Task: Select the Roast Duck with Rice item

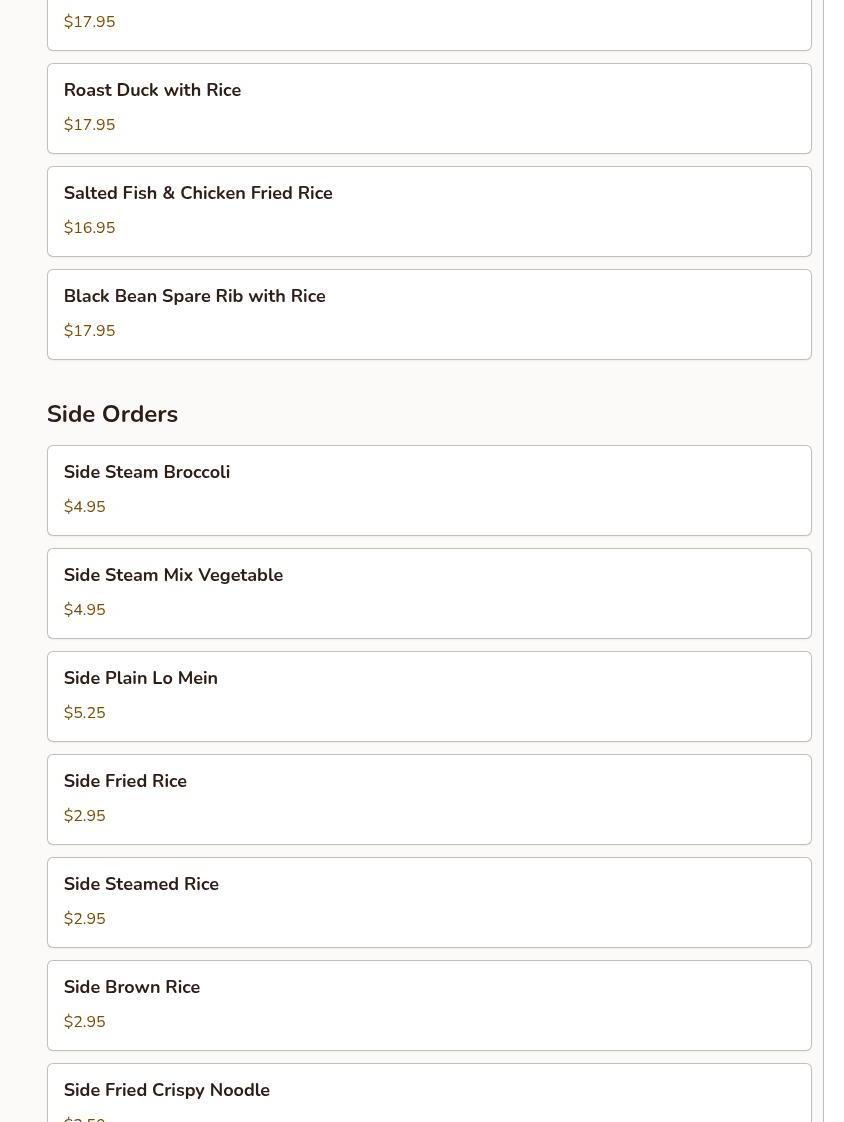Action: click(429, 109)
